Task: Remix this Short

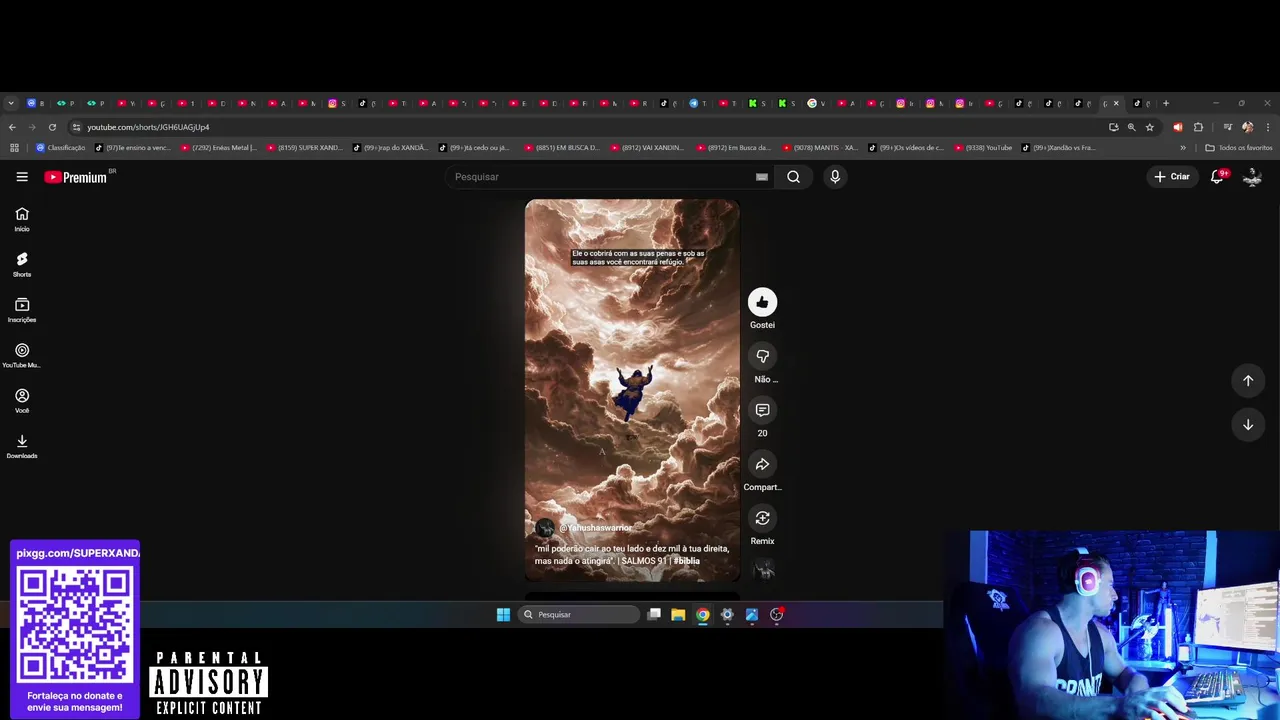Action: tap(762, 518)
